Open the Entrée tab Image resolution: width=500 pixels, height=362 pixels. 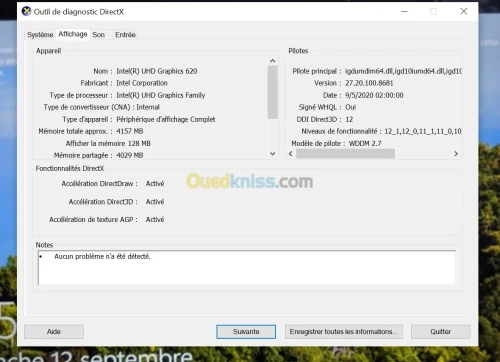tap(125, 35)
